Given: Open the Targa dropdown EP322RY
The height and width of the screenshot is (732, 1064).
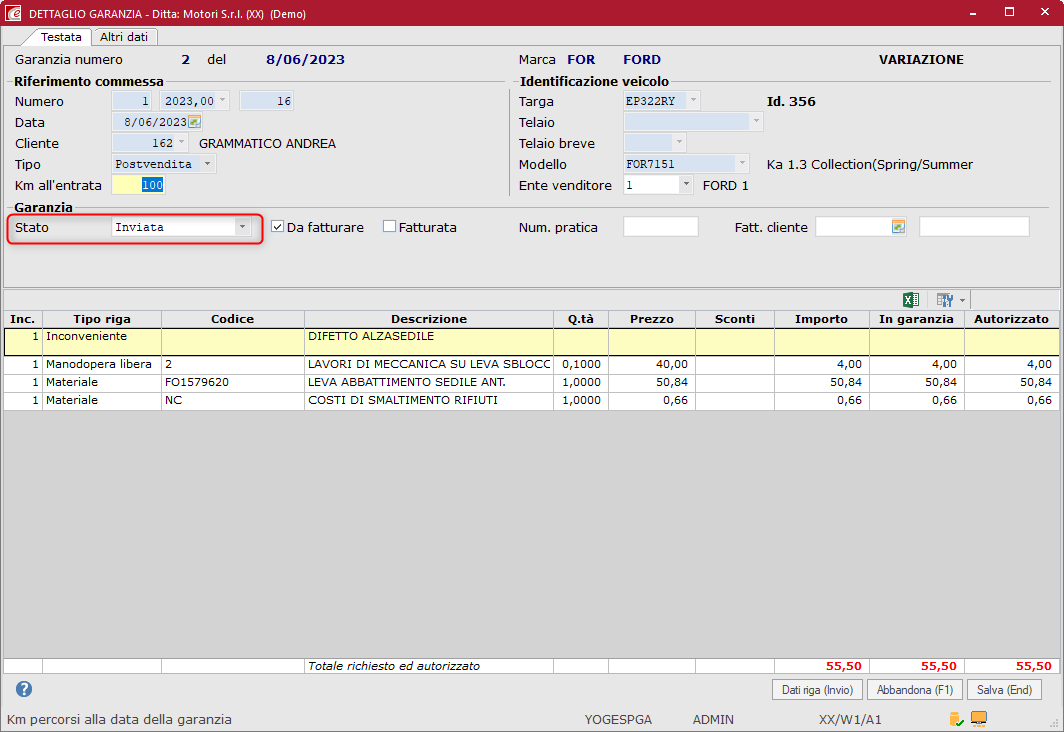Looking at the screenshot, I should tap(692, 101).
